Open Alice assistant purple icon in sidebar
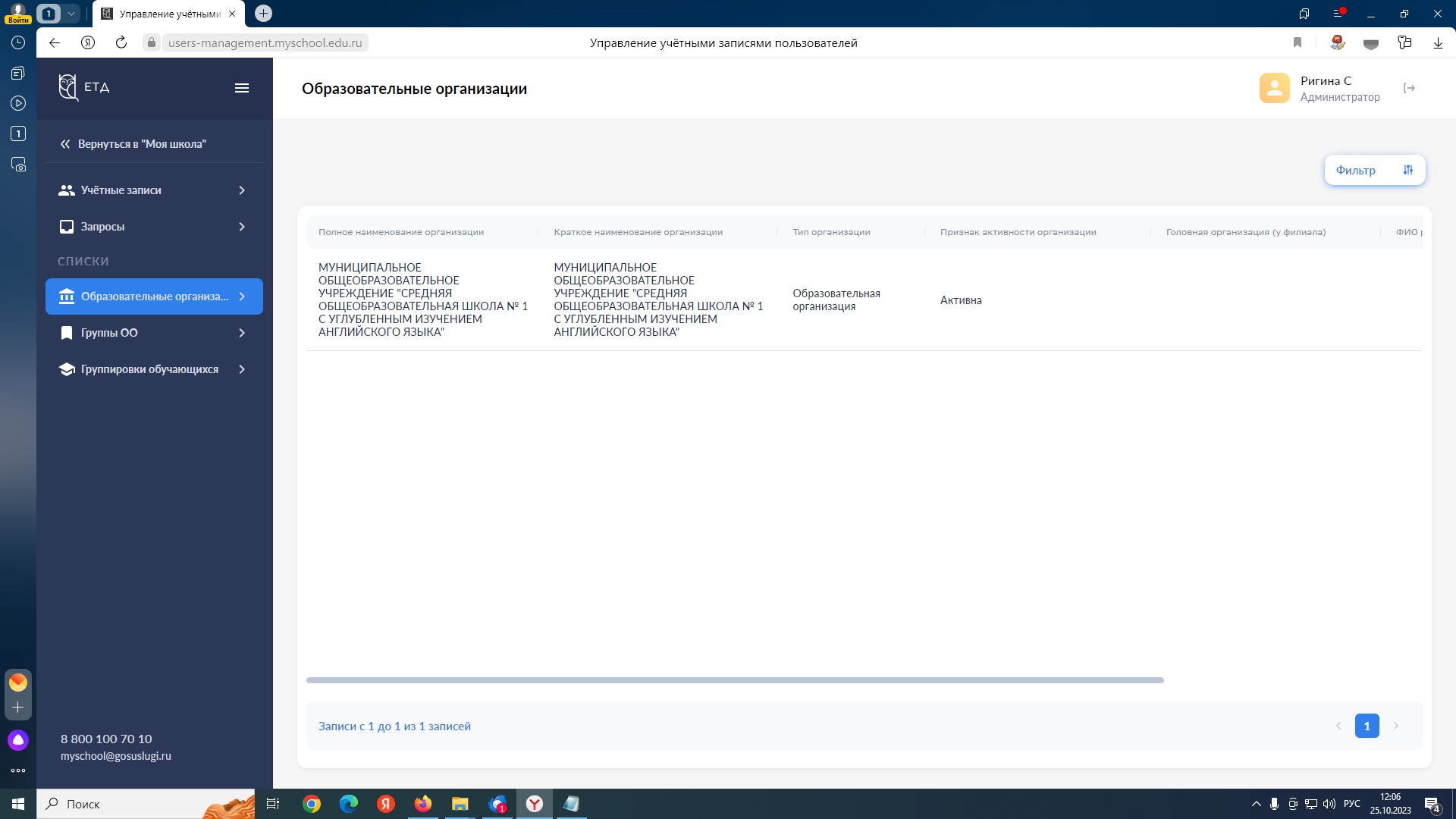 tap(18, 740)
